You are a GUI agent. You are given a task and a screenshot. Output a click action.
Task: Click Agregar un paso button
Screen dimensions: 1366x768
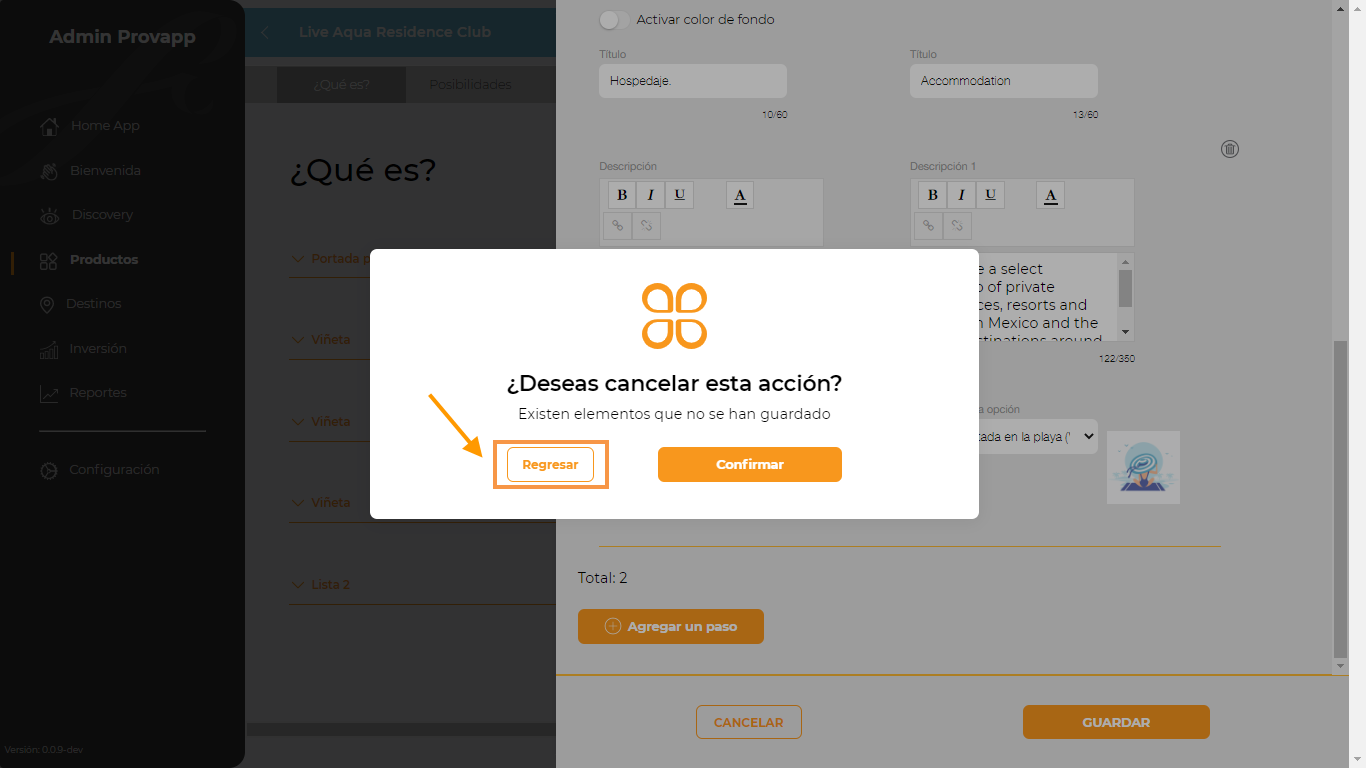671,627
